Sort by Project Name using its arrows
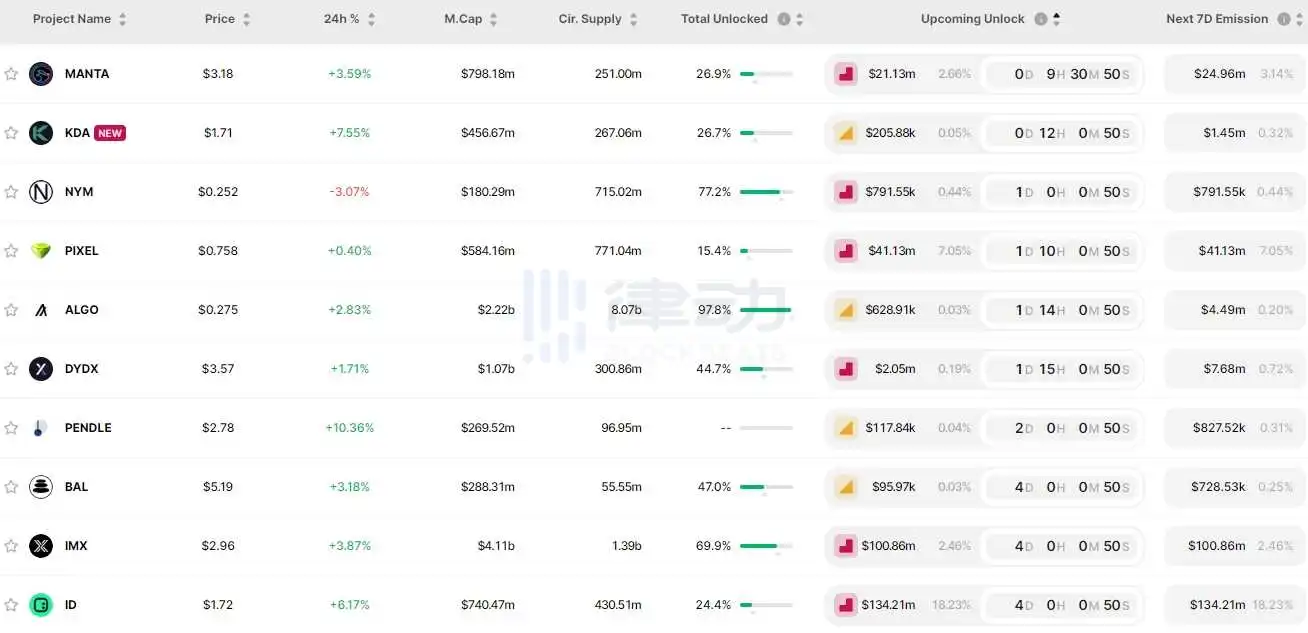Viewport: 1308px width, 633px height. [122, 20]
